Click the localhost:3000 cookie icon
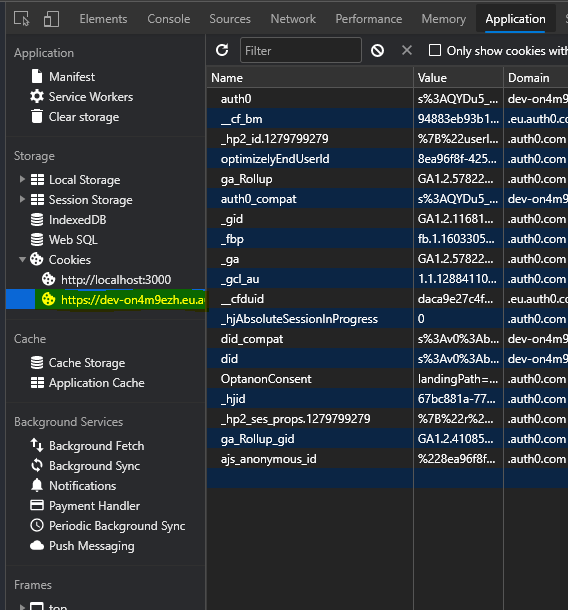This screenshot has height=610, width=568. [x=49, y=279]
